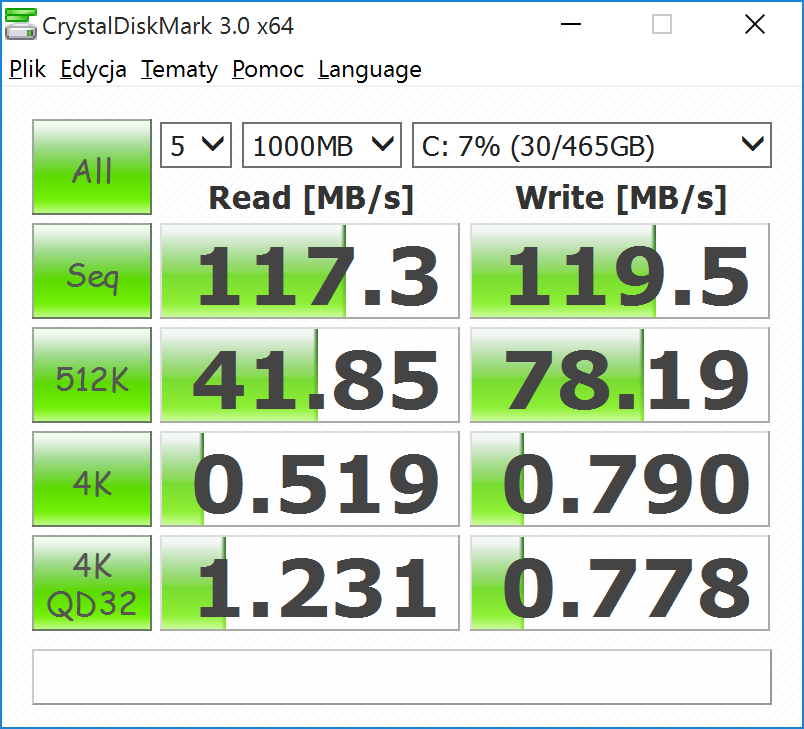Click the 512K read result 41.85
Image resolution: width=804 pixels, height=729 pixels.
coord(310,375)
